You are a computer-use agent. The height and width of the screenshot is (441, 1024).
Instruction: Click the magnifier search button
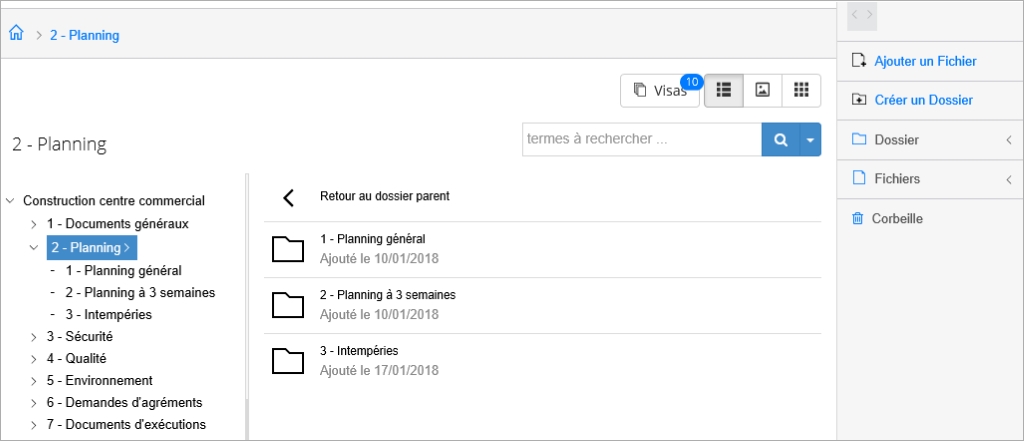click(780, 139)
